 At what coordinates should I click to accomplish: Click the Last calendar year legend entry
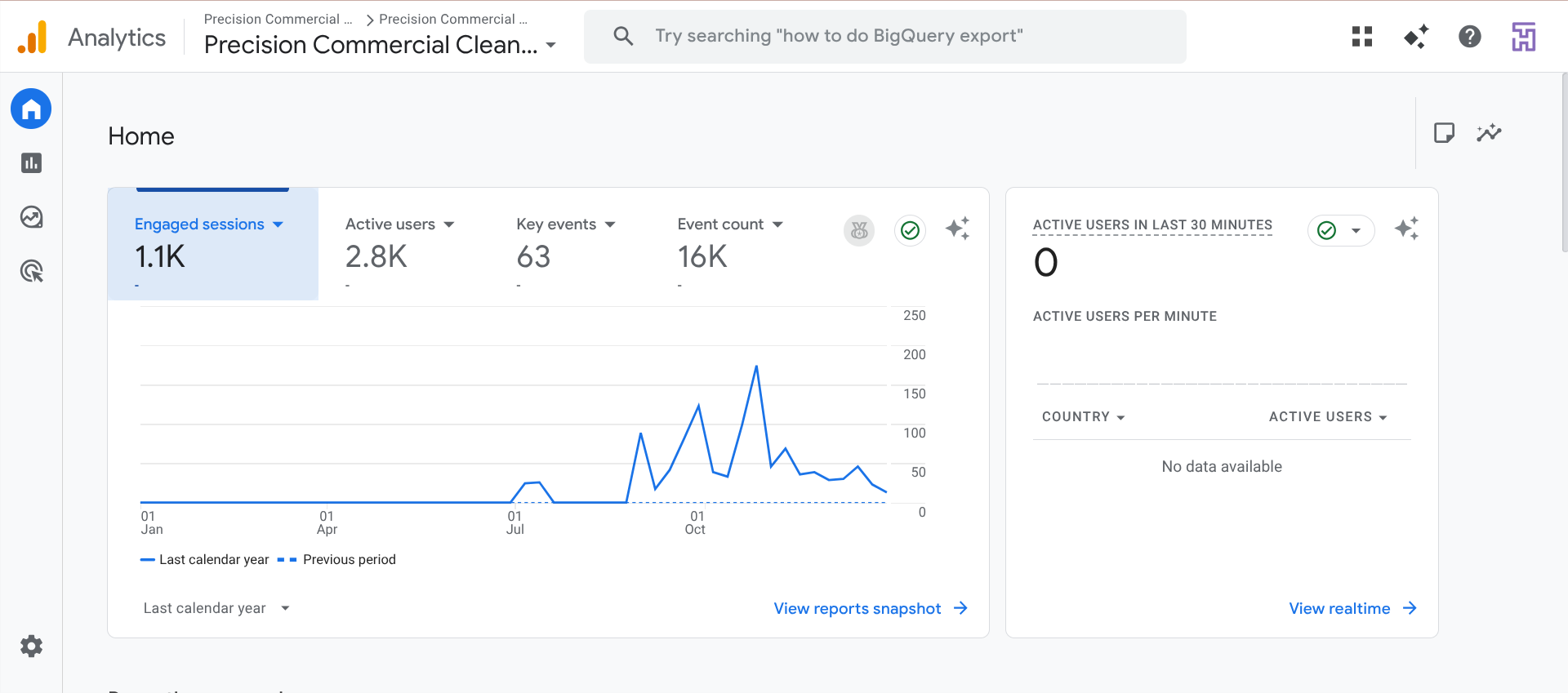(204, 559)
